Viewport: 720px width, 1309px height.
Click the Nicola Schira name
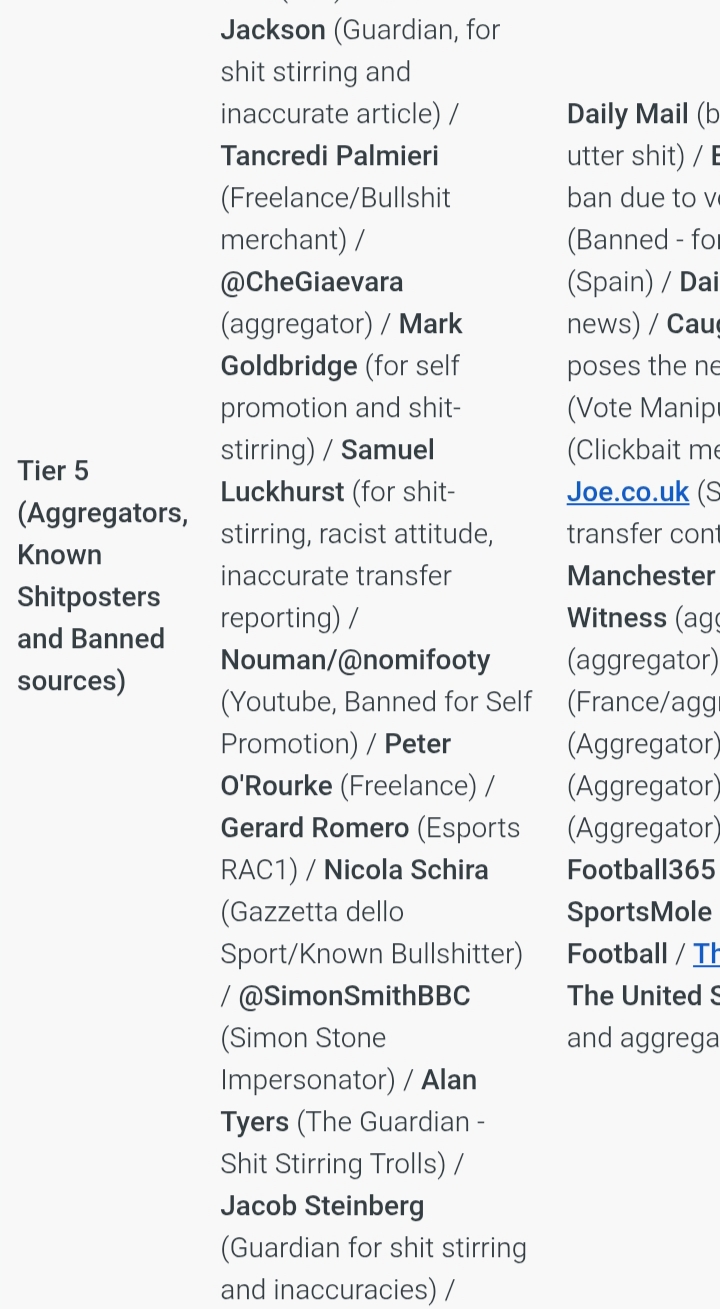pyautogui.click(x=405, y=870)
